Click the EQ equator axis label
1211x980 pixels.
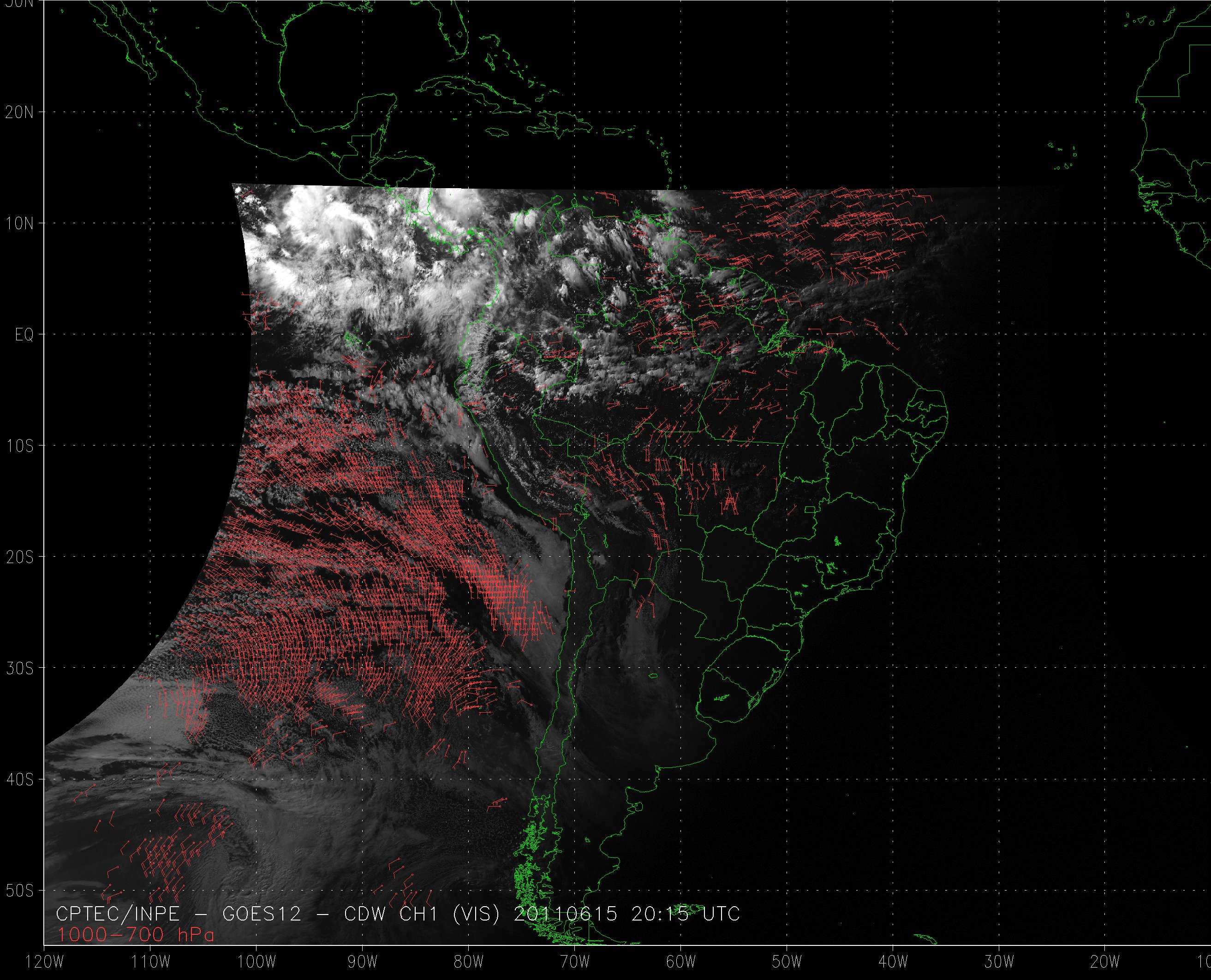click(24, 335)
